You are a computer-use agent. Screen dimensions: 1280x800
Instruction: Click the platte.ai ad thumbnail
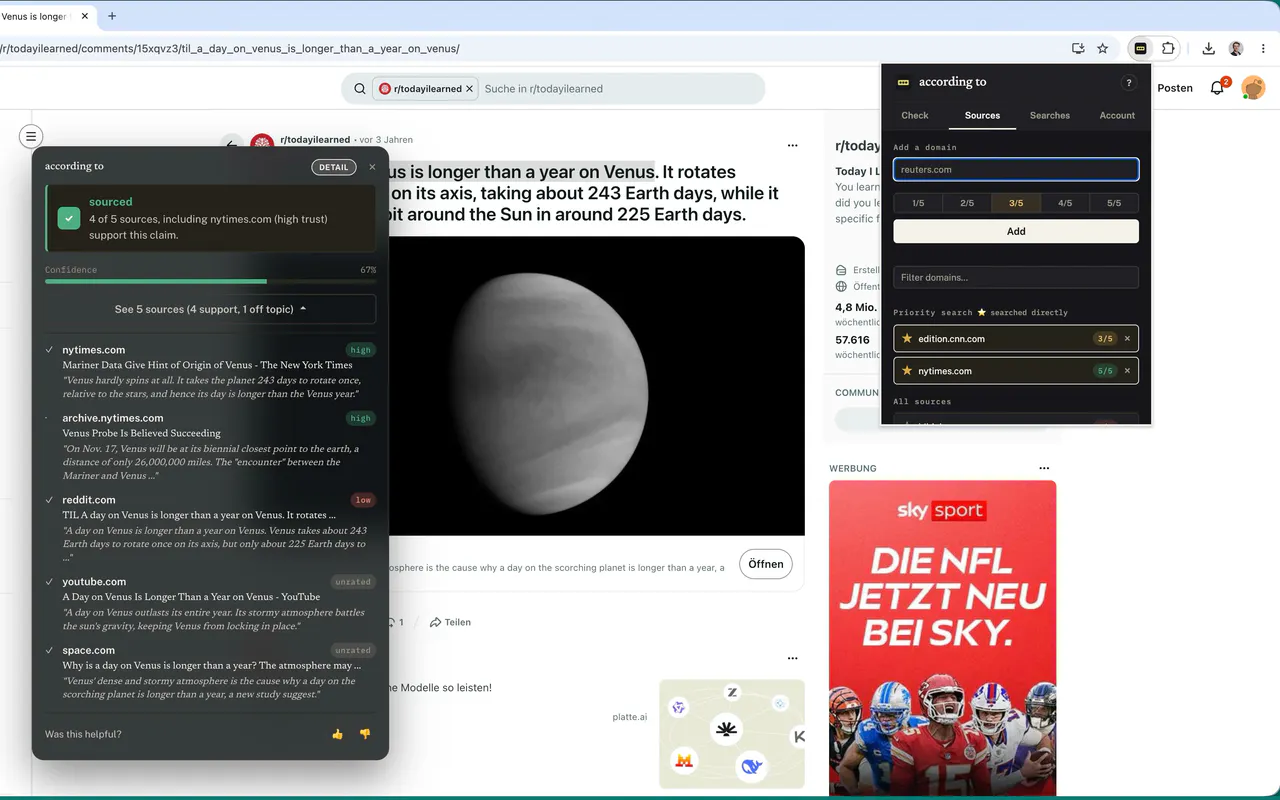click(x=732, y=734)
